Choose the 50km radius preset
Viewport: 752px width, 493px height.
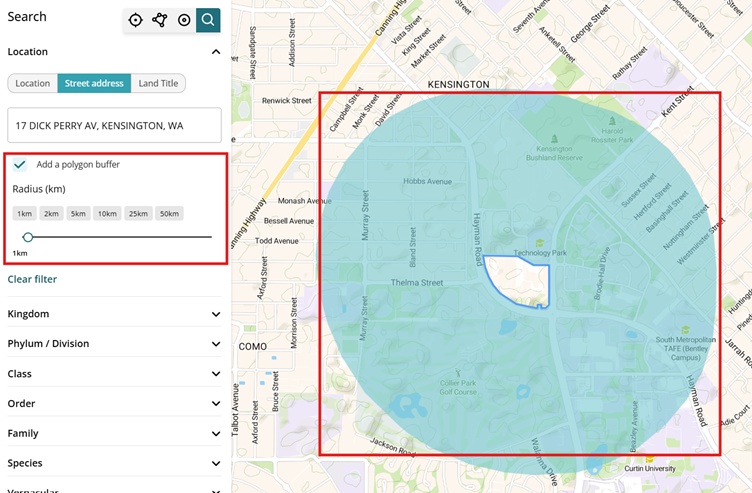[169, 213]
